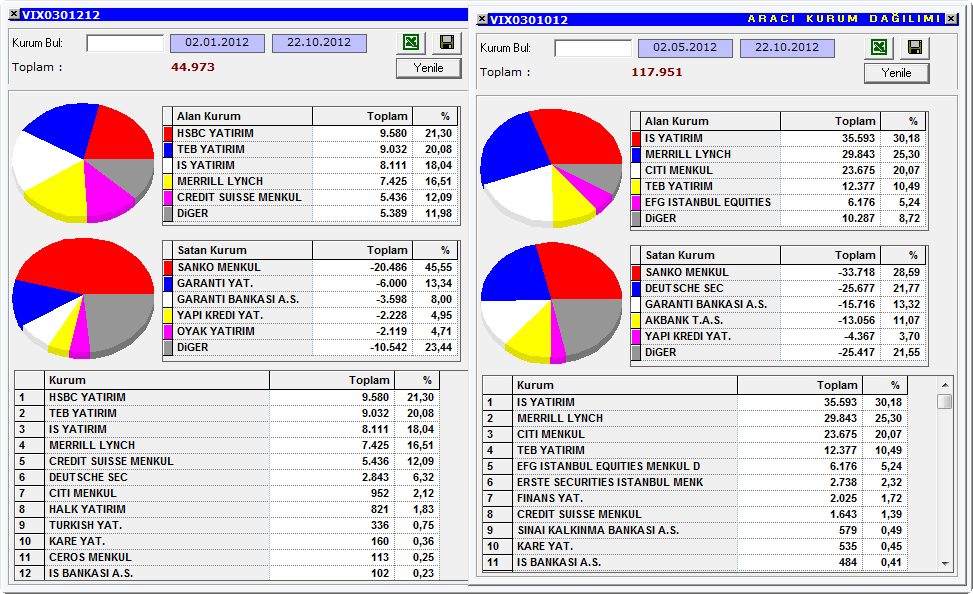Select SANKO MENKUL seller row with -20.486
Viewport: 973px width, 594px height.
tap(310, 268)
